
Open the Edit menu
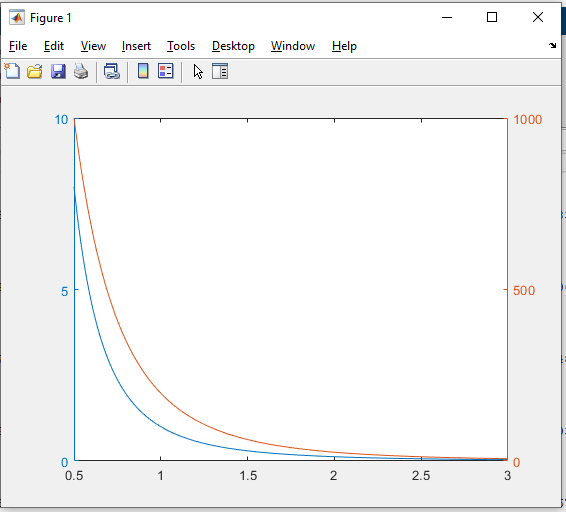tap(54, 46)
